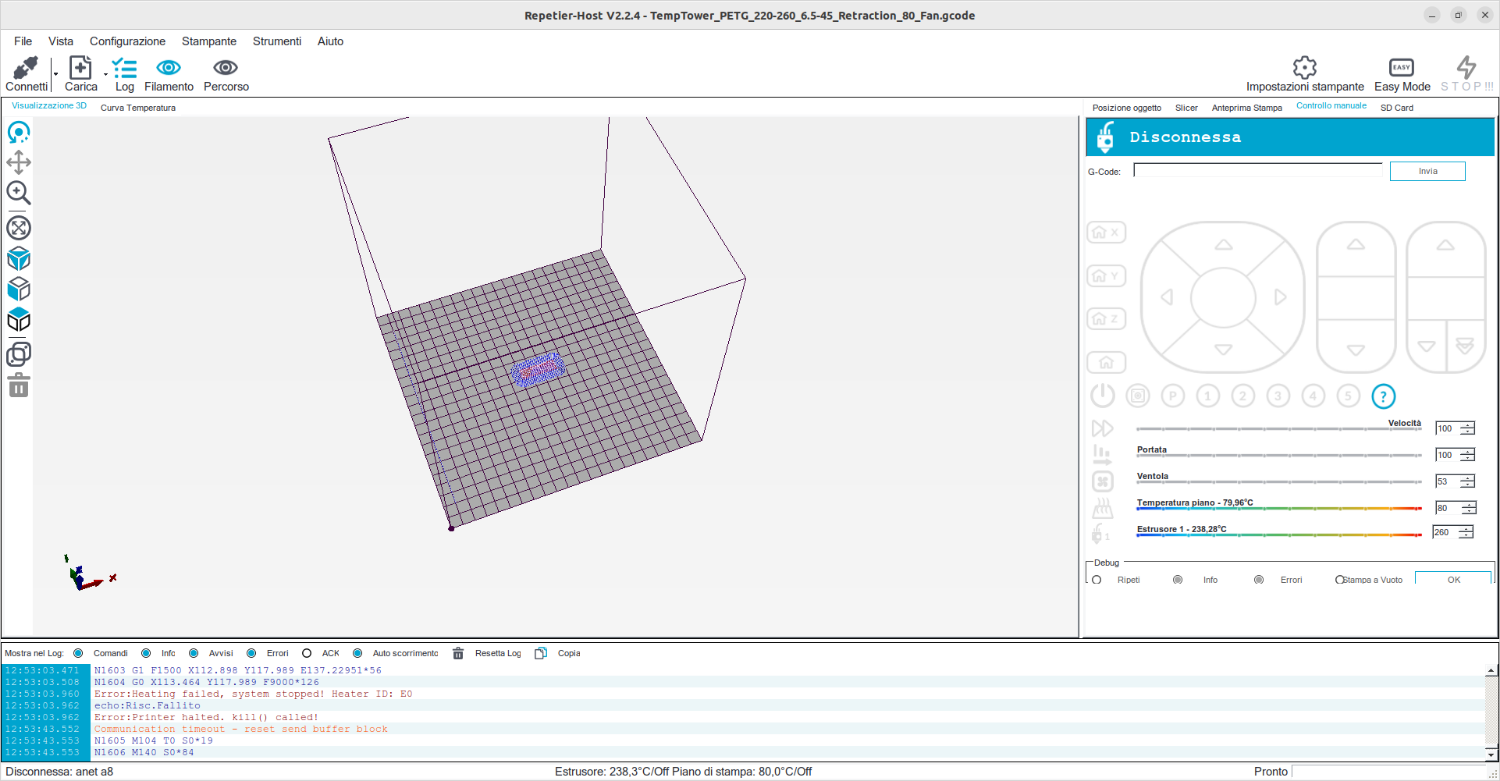1500x781 pixels.
Task: Expand the Connetti dropdown arrow
Action: click(55, 74)
